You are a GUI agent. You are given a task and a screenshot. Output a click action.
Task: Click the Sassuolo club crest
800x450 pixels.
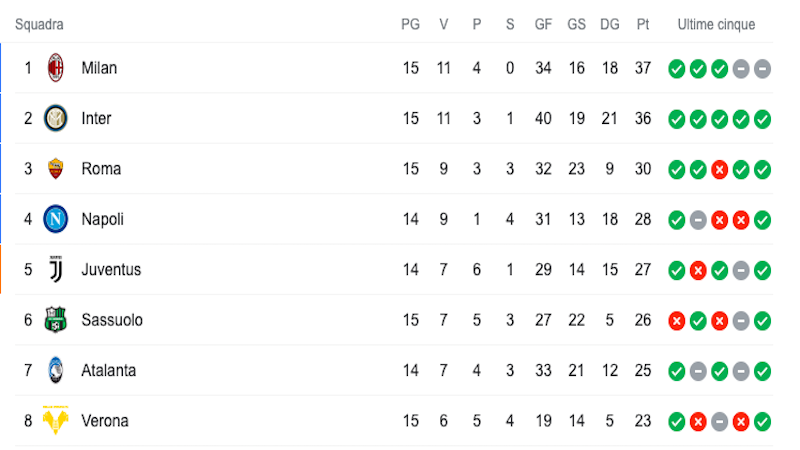coord(56,319)
